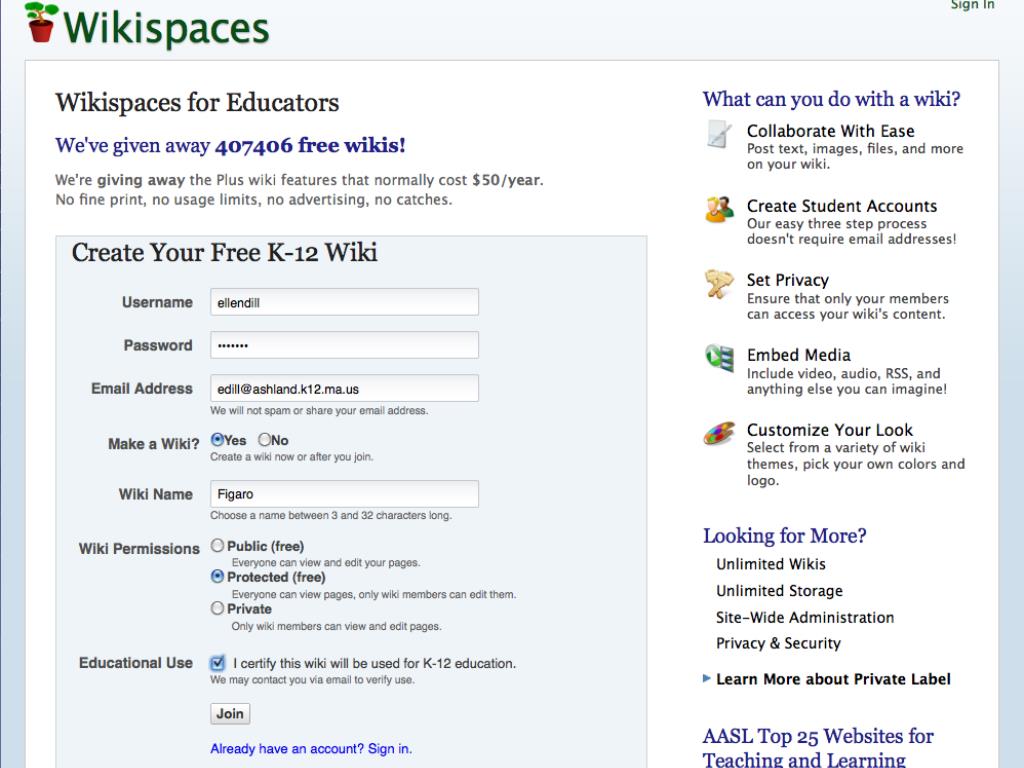Click 'Choose a name between 3 and 32' hint
This screenshot has height=768, width=1024.
330,515
